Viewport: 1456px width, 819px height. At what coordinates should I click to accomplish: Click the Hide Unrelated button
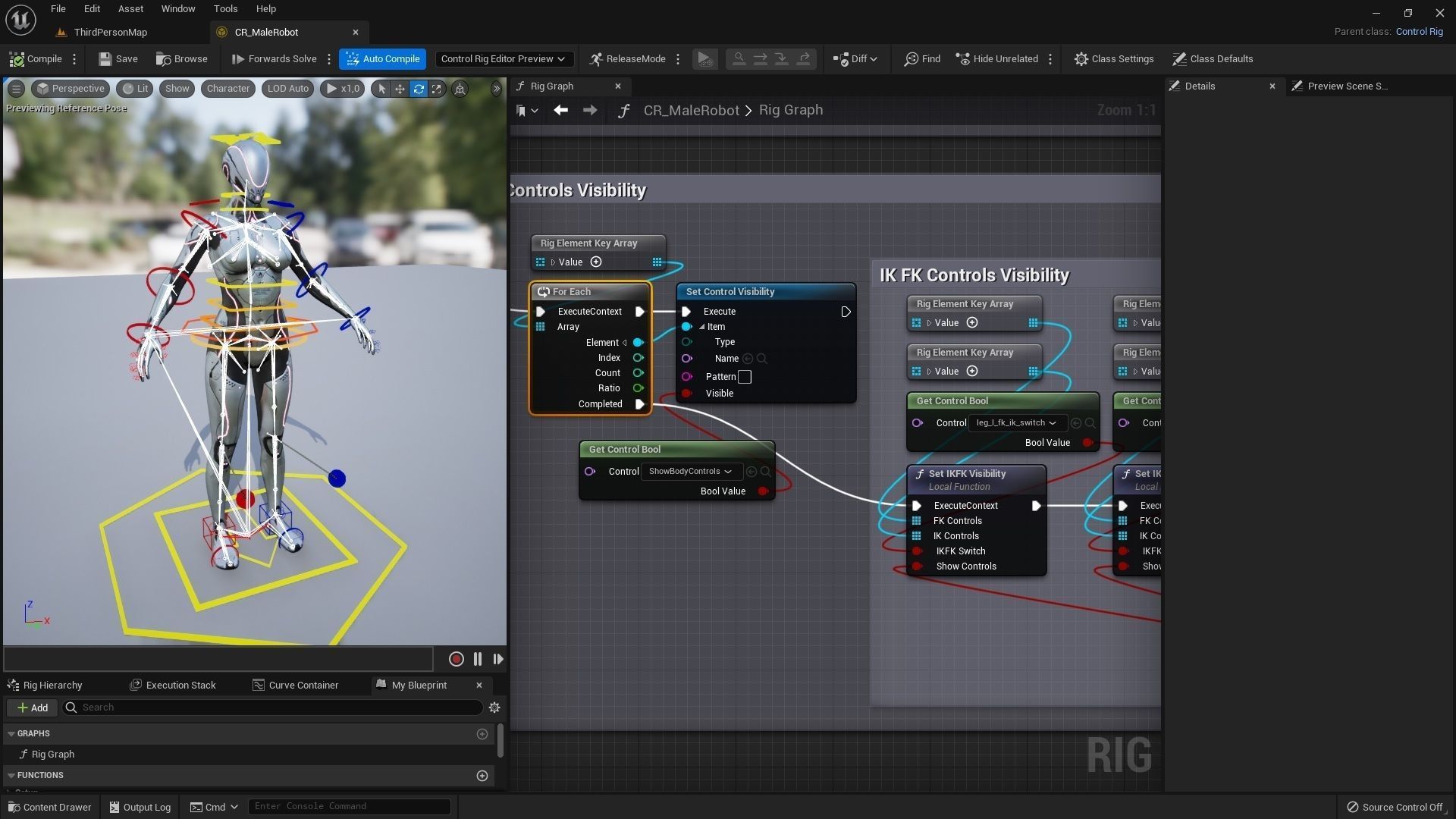click(x=997, y=58)
